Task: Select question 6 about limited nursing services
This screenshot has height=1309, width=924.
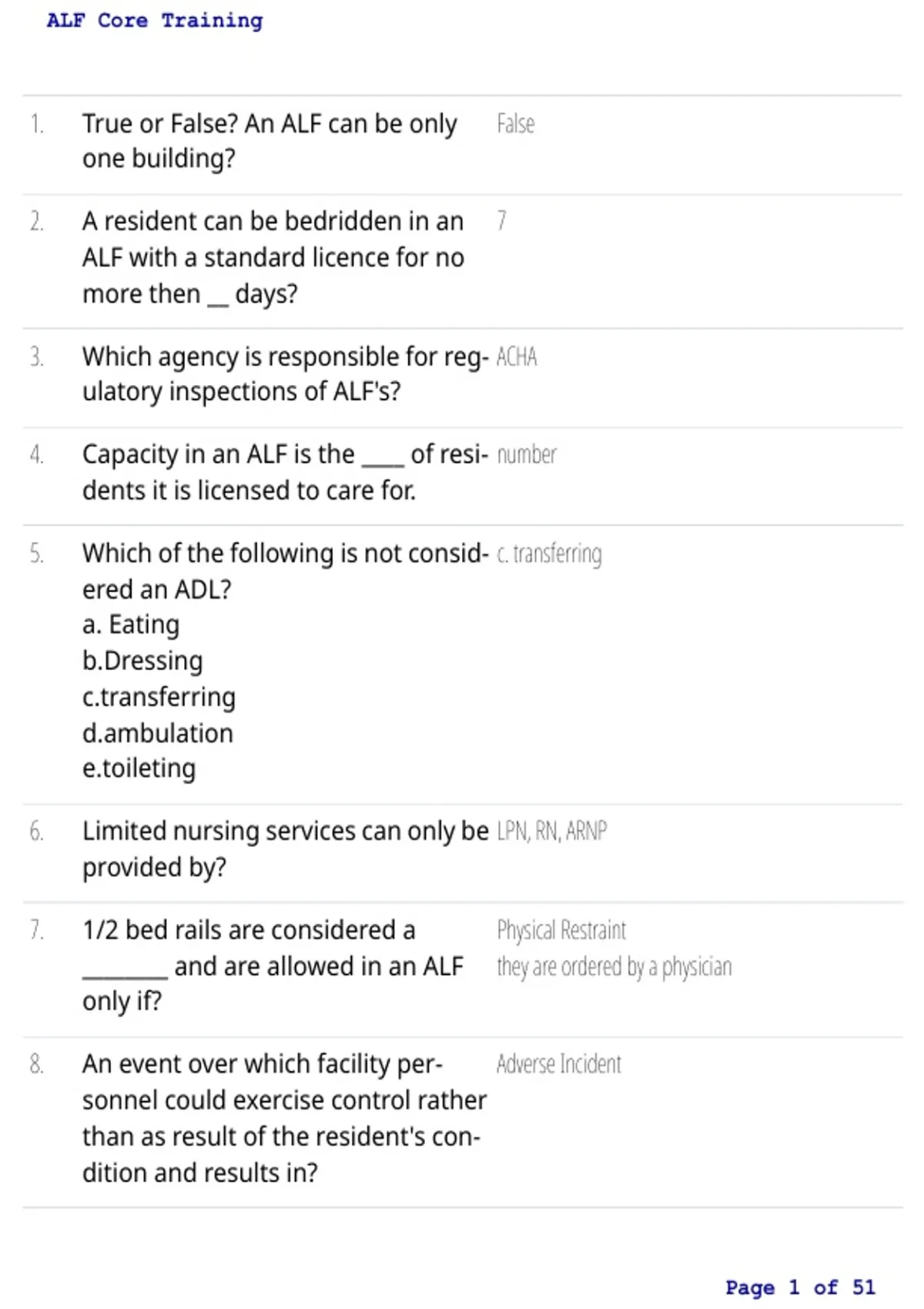Action: click(x=286, y=849)
